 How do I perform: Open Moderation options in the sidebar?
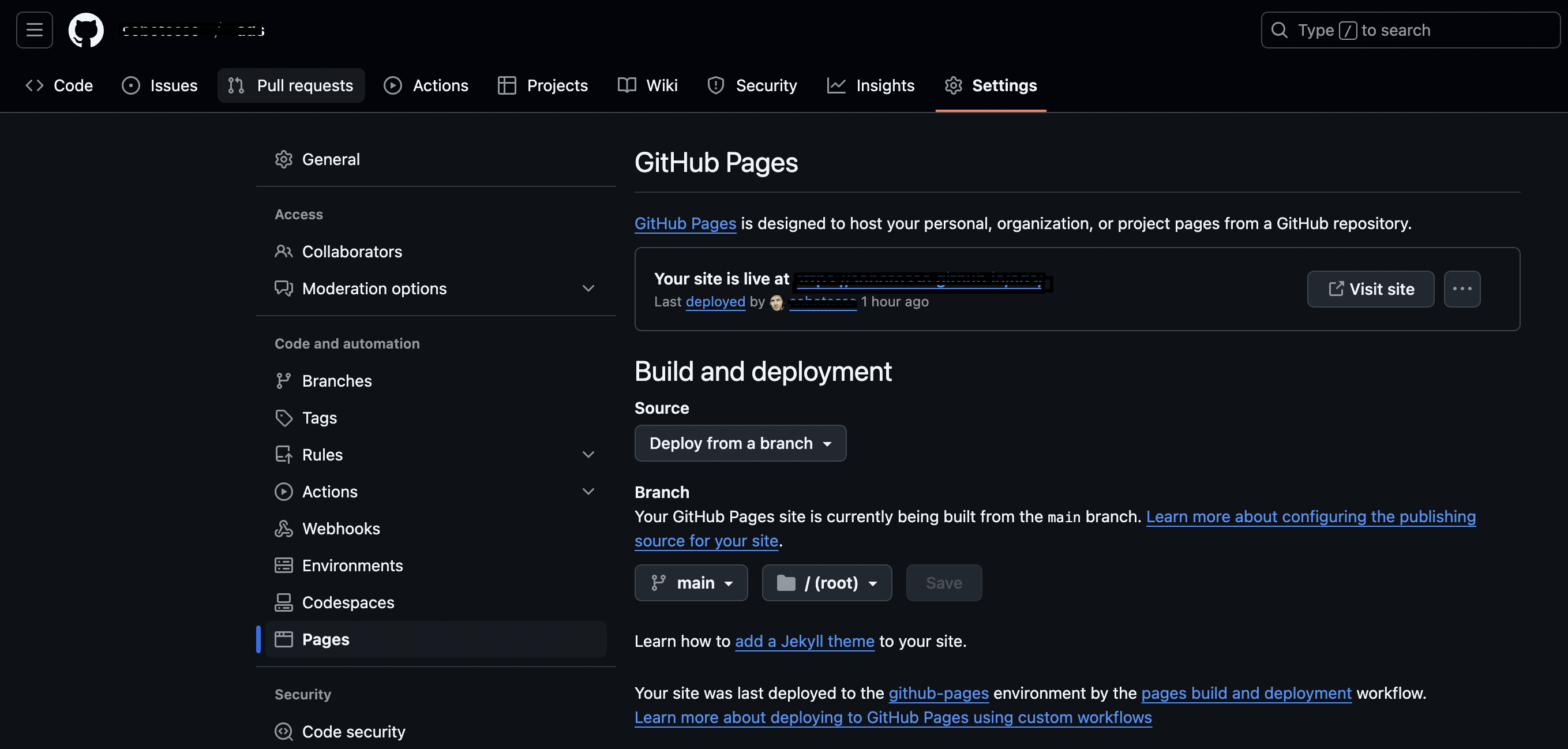click(x=436, y=289)
